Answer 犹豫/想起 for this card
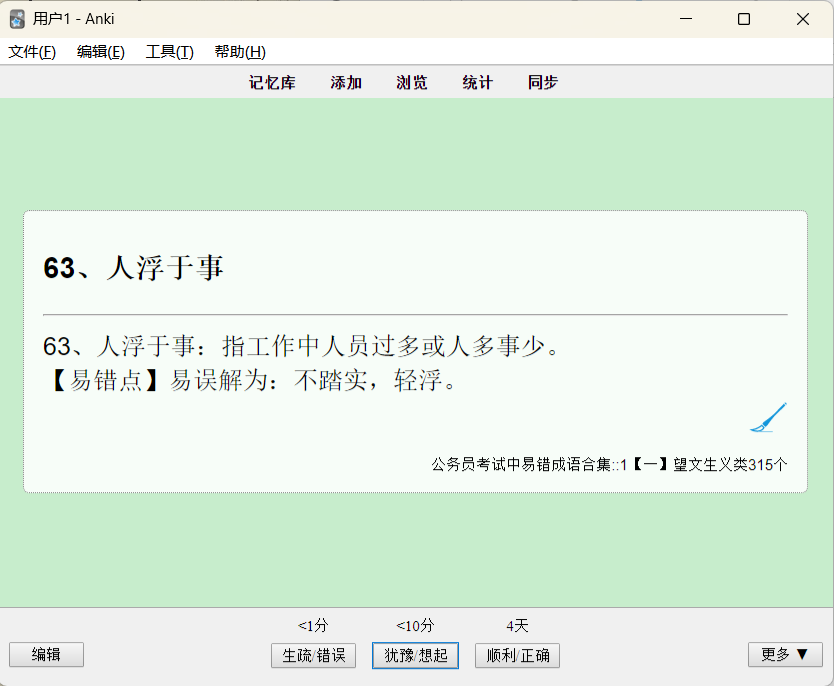The height and width of the screenshot is (686, 834). (x=415, y=655)
